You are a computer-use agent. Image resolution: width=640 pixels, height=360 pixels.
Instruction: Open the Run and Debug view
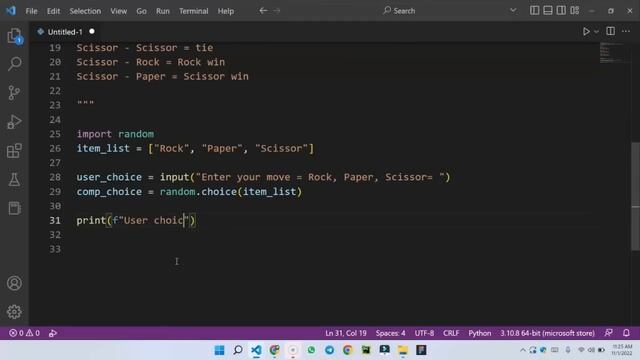pos(14,122)
